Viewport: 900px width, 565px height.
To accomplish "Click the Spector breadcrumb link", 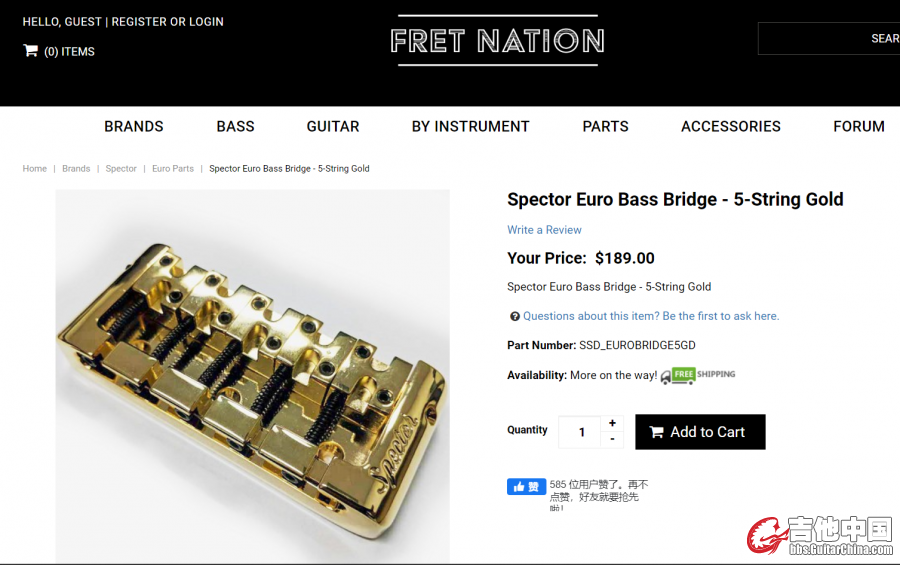I will (x=121, y=169).
